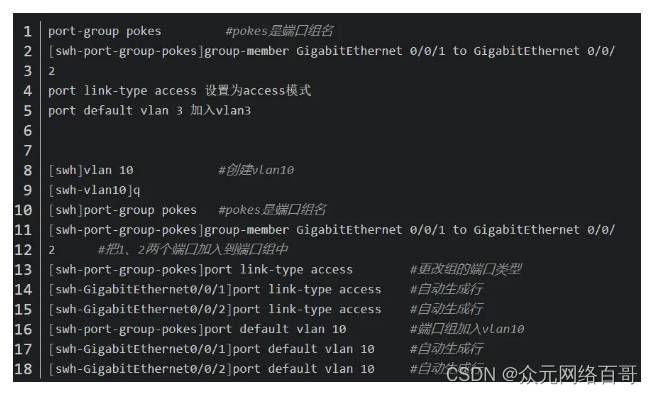Viewport: 654px width, 394px height.
Task: Click GigabitEthernet0/0/2 default vlan line 18
Action: (211, 369)
